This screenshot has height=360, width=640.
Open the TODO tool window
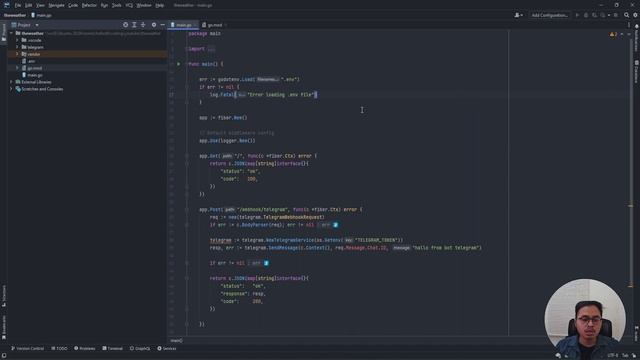[x=60, y=349]
